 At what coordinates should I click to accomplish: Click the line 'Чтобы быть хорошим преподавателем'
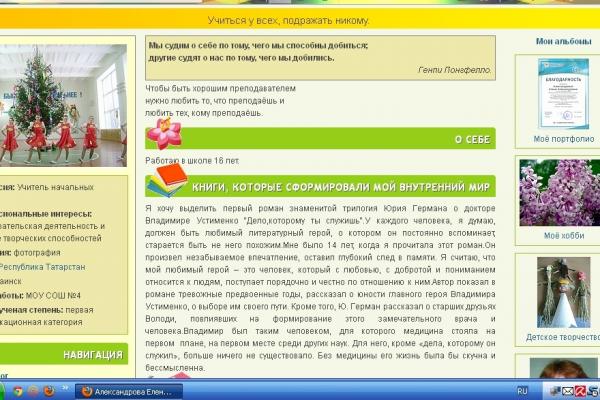pos(220,88)
